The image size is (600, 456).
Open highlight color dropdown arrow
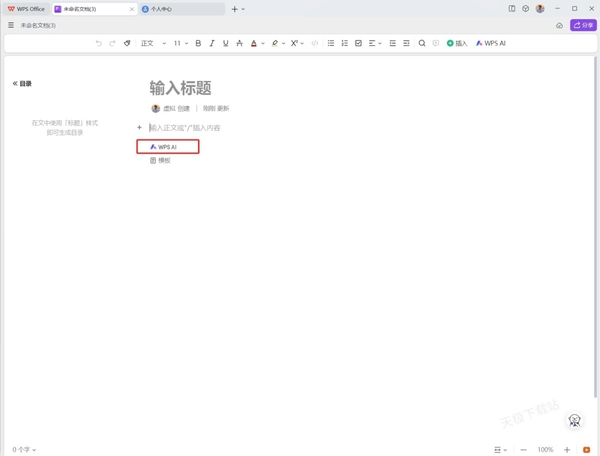(x=284, y=43)
